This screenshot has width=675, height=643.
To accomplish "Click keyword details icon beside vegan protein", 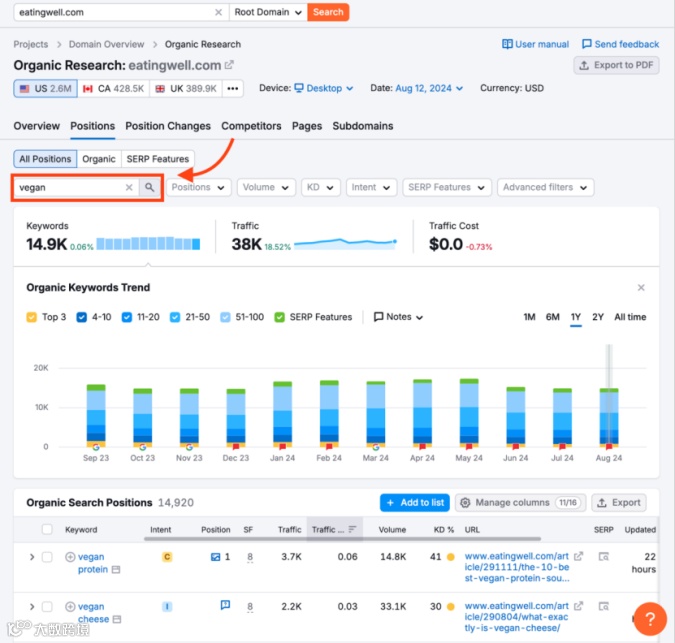I will point(116,569).
